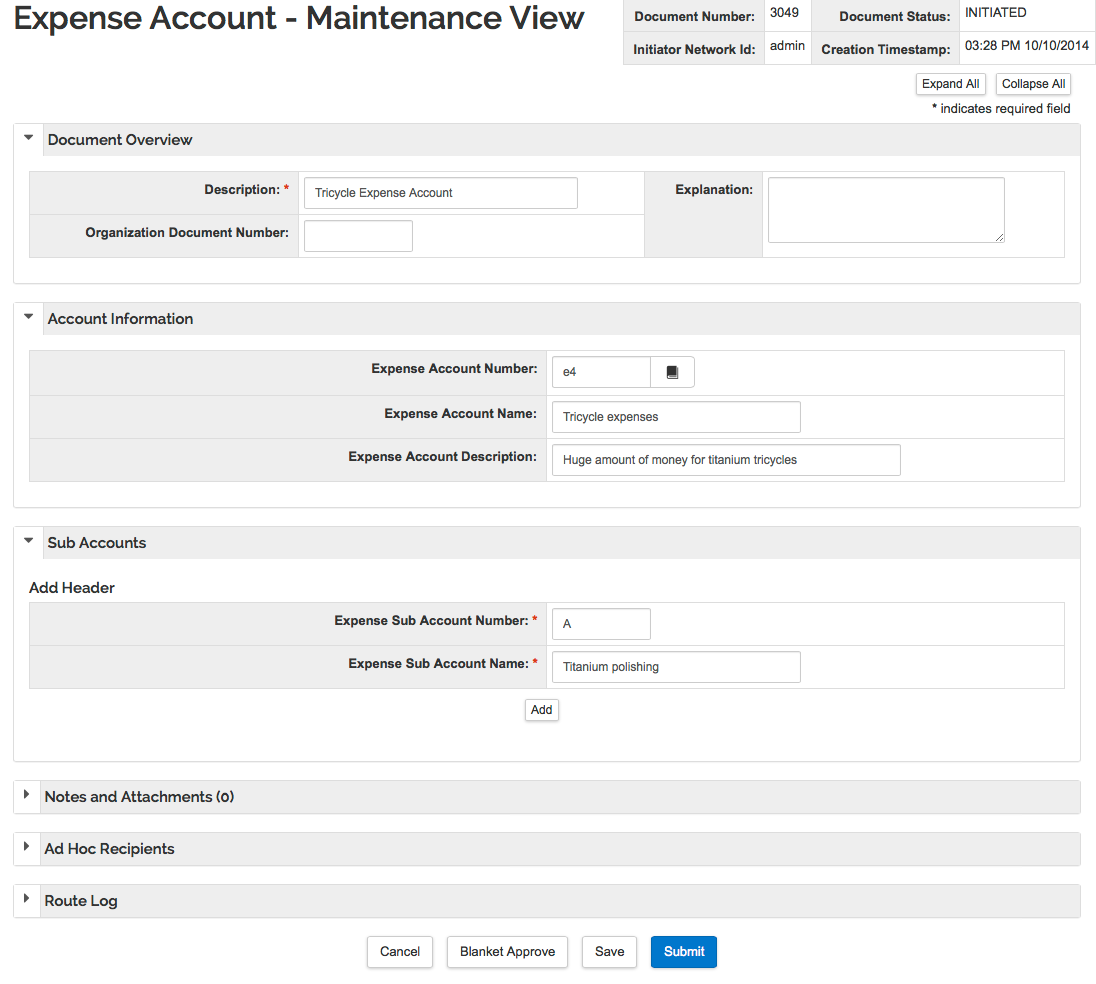
Task: Click the Ad Hoc Recipients title
Action: click(x=109, y=848)
